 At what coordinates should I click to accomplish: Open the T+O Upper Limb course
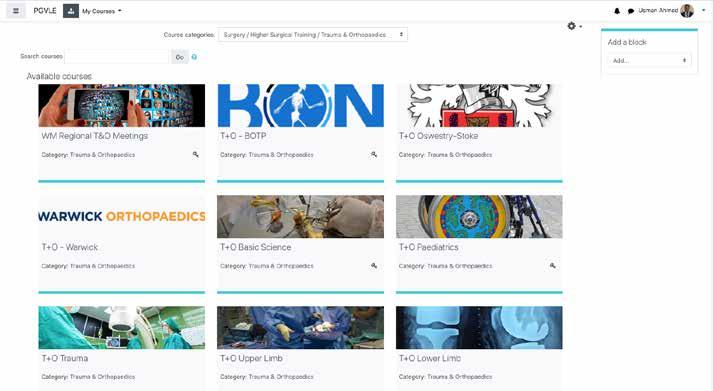click(x=251, y=358)
